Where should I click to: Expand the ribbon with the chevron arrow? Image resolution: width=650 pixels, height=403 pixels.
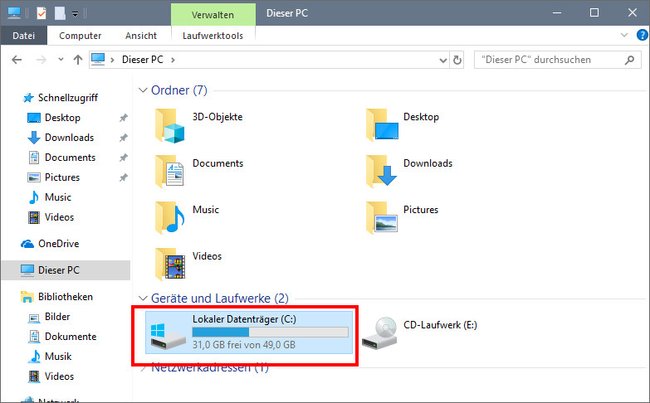[624, 35]
